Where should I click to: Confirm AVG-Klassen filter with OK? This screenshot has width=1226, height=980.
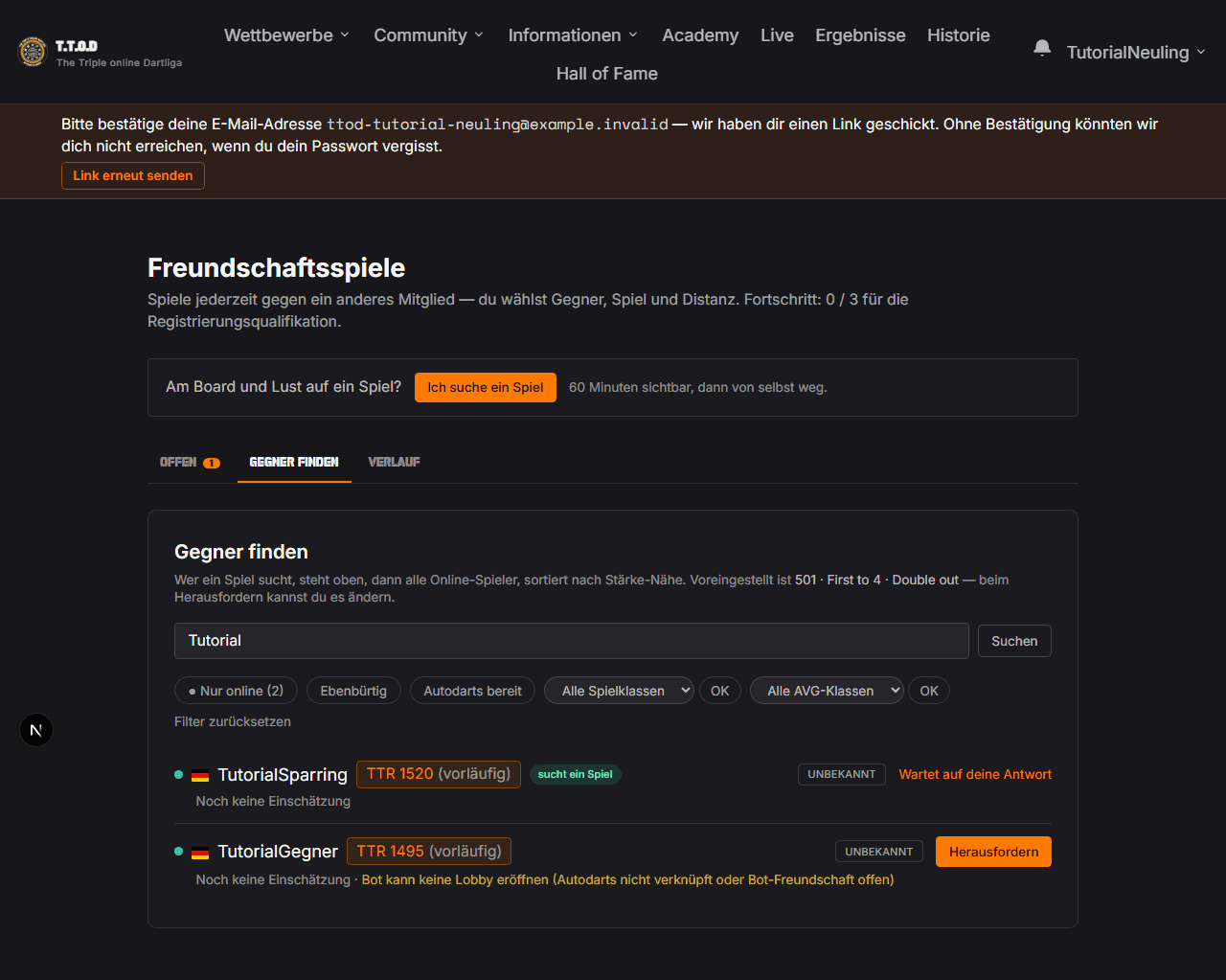(929, 691)
